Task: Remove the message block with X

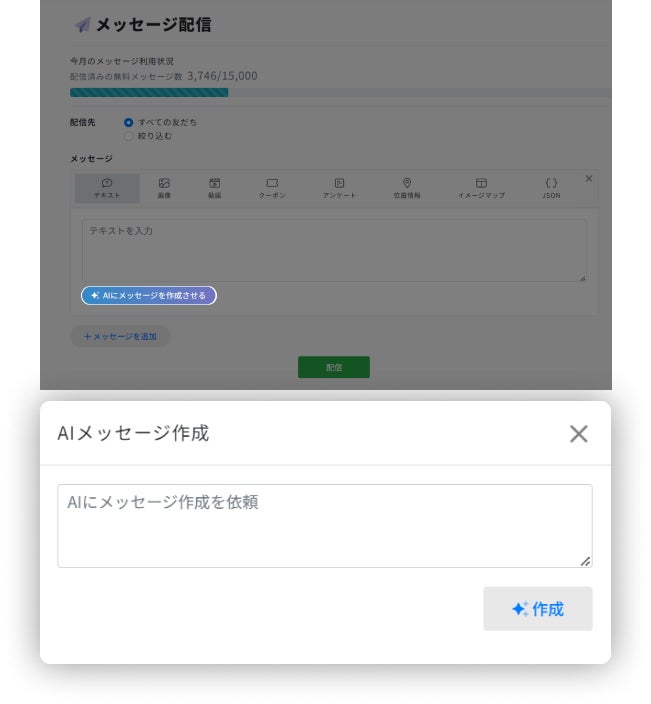Action: (589, 178)
